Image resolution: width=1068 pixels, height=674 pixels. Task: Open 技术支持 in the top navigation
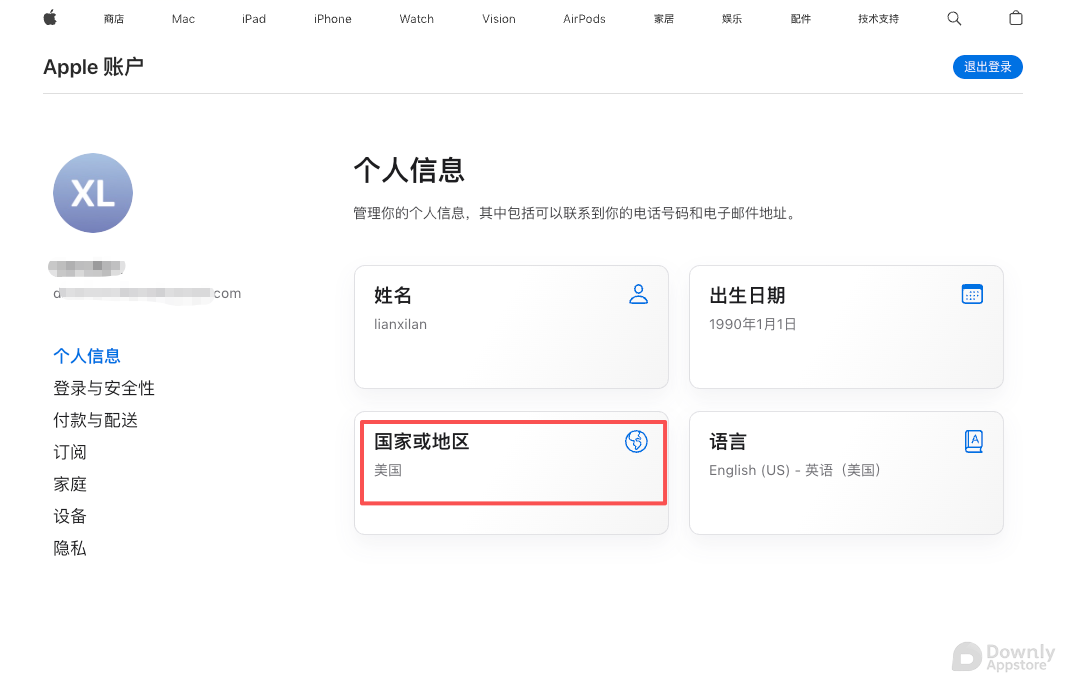click(x=878, y=19)
